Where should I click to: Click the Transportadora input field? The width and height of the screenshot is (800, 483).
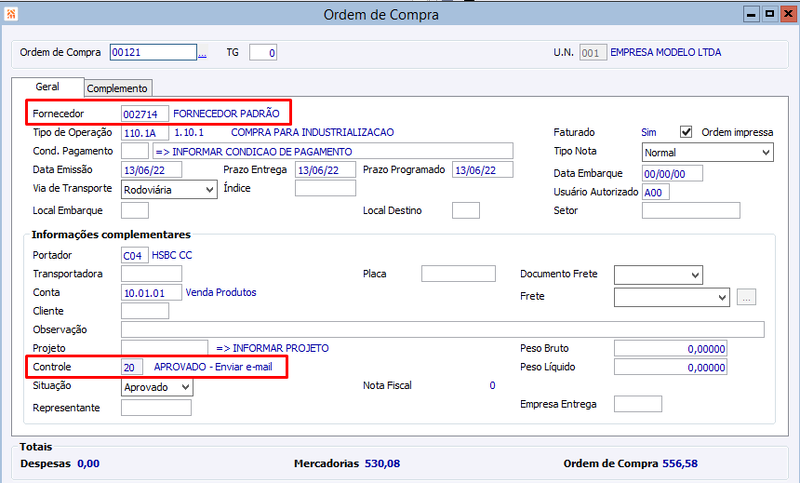point(152,274)
